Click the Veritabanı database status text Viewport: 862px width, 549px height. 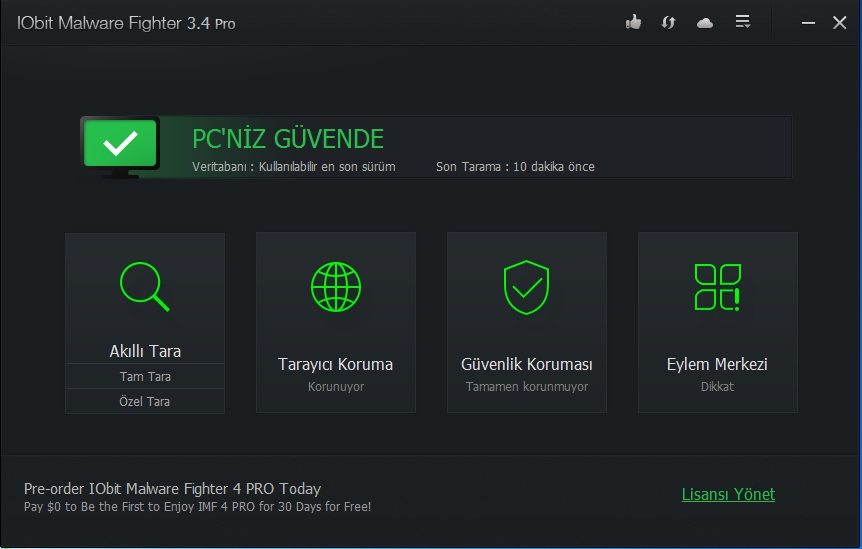(294, 167)
